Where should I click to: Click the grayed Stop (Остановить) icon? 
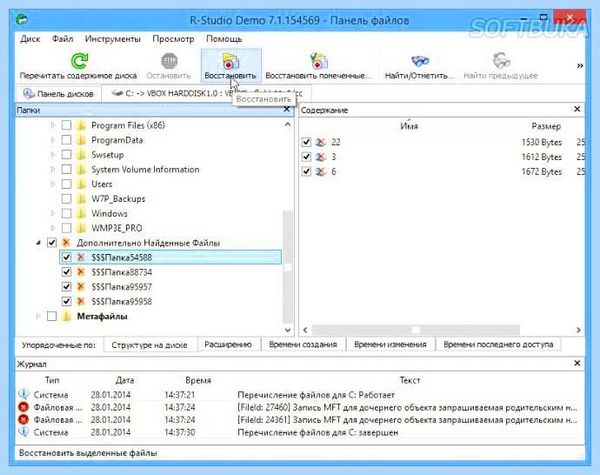point(169,61)
